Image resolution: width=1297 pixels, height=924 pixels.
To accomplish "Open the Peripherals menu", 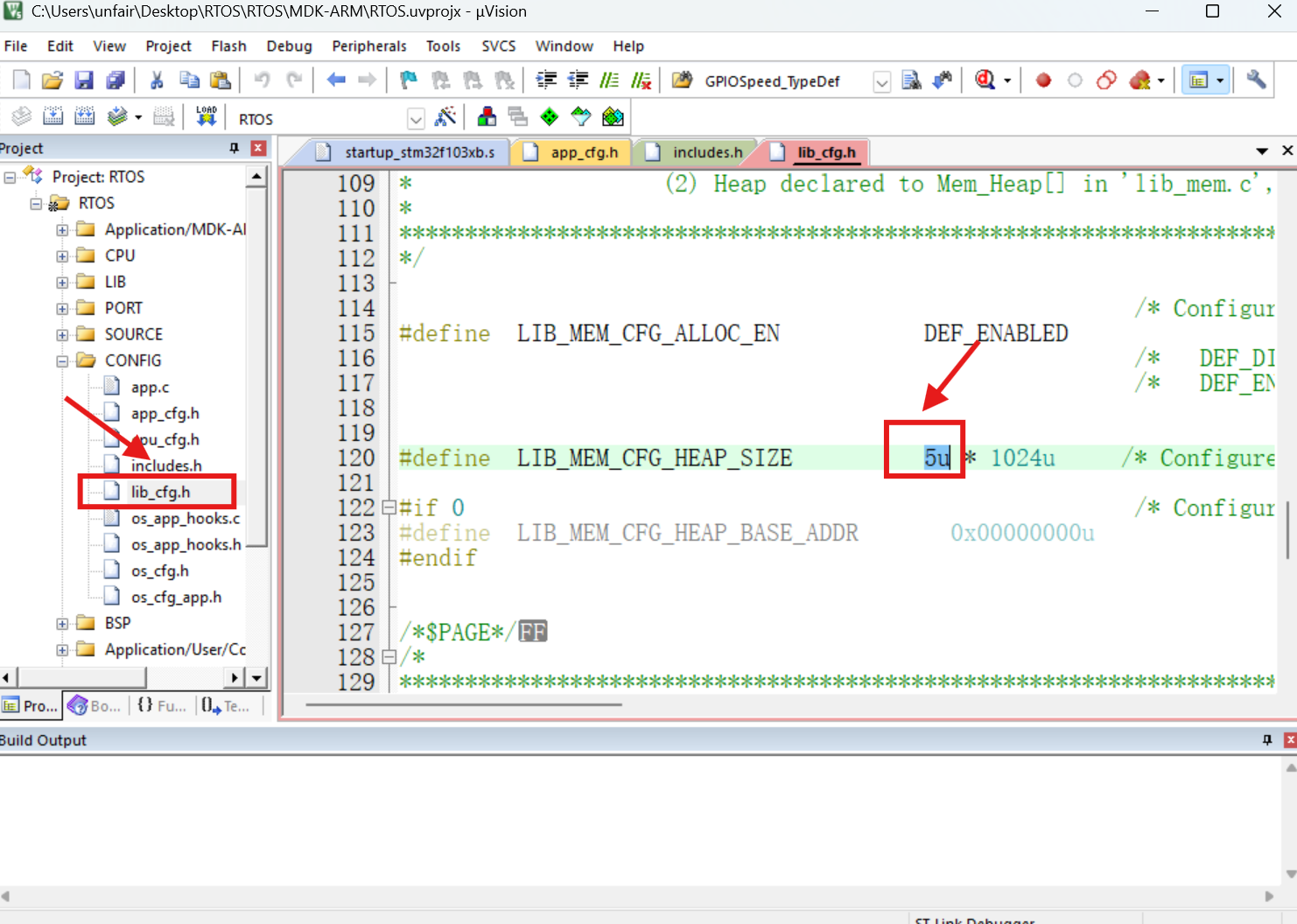I will click(369, 46).
